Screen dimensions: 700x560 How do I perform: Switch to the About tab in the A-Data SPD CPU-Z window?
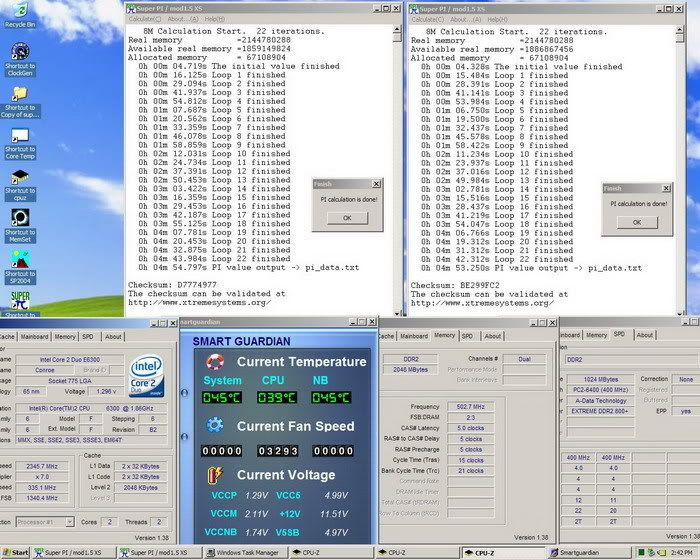(x=645, y=335)
